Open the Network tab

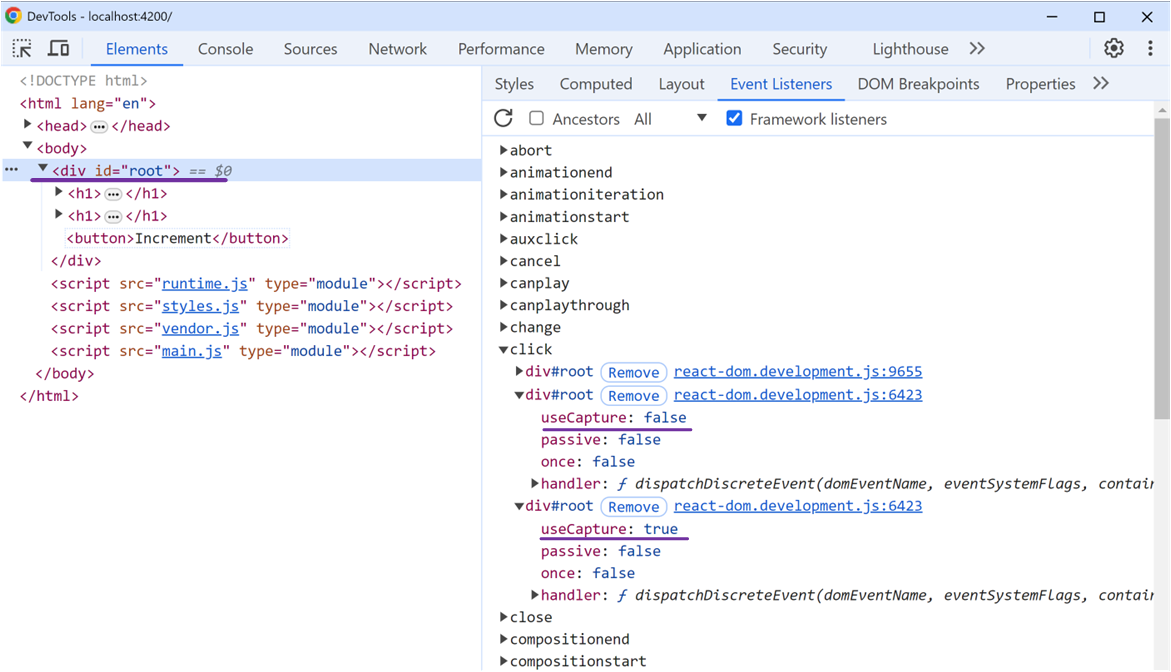coord(397,49)
